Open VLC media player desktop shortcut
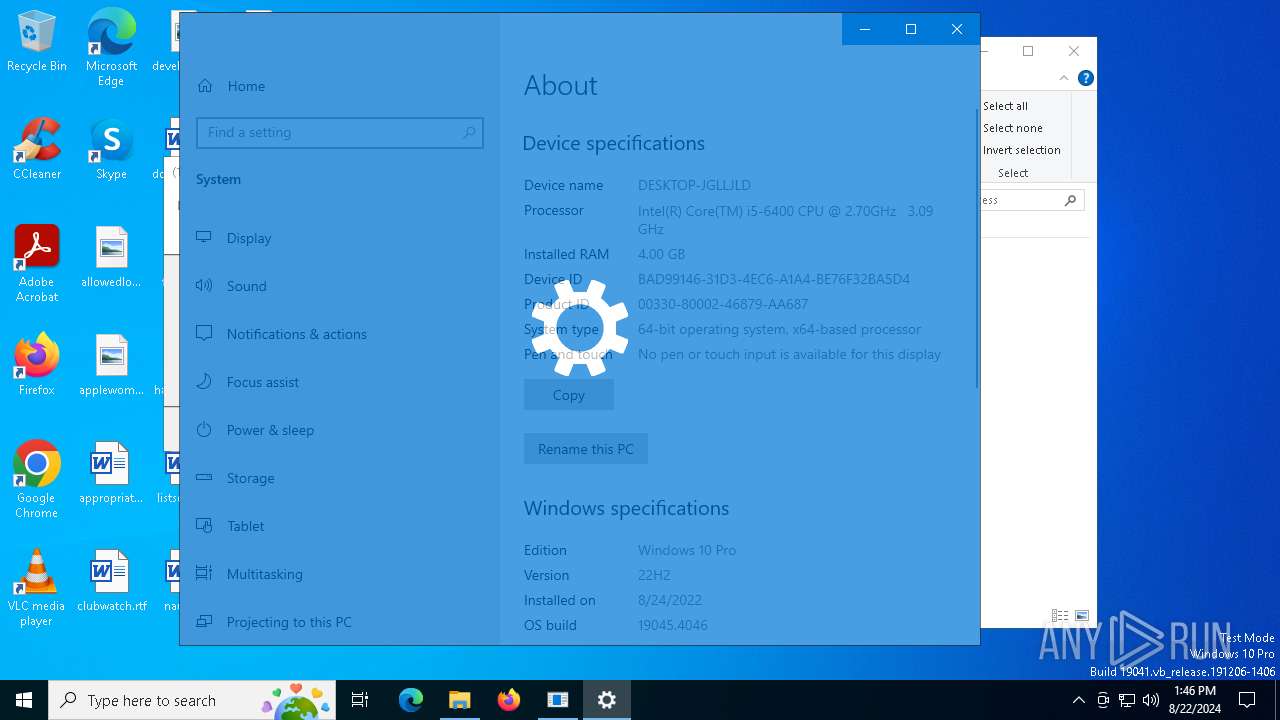The image size is (1280, 720). point(37,588)
